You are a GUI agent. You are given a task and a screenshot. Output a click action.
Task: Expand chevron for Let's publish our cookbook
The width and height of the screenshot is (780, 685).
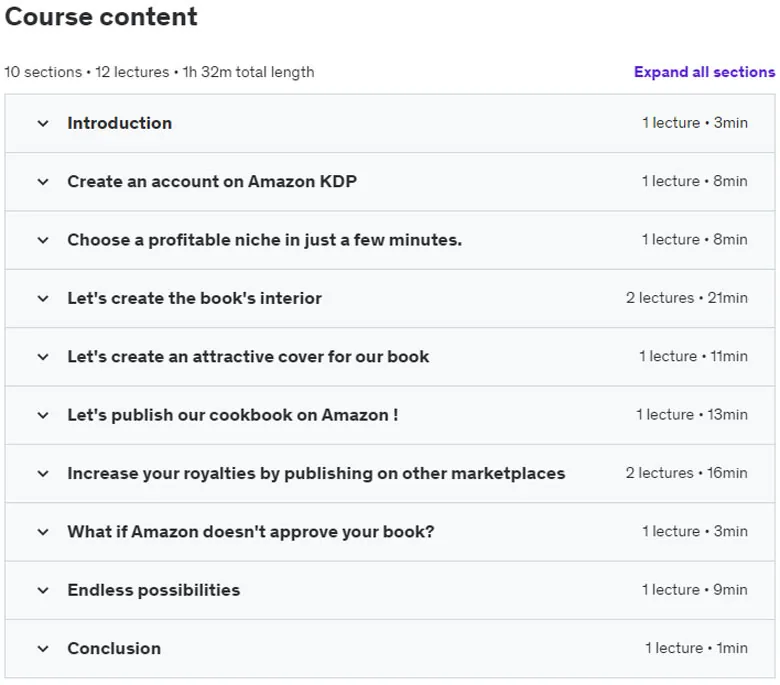click(x=43, y=415)
